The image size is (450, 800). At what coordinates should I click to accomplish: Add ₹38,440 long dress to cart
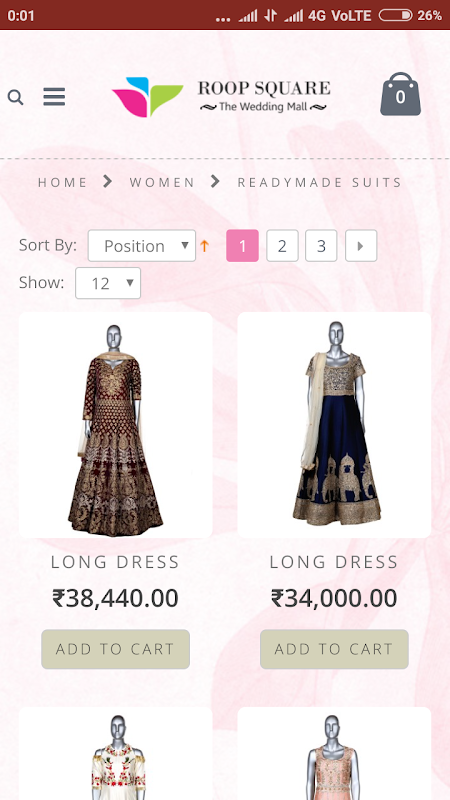pos(115,649)
